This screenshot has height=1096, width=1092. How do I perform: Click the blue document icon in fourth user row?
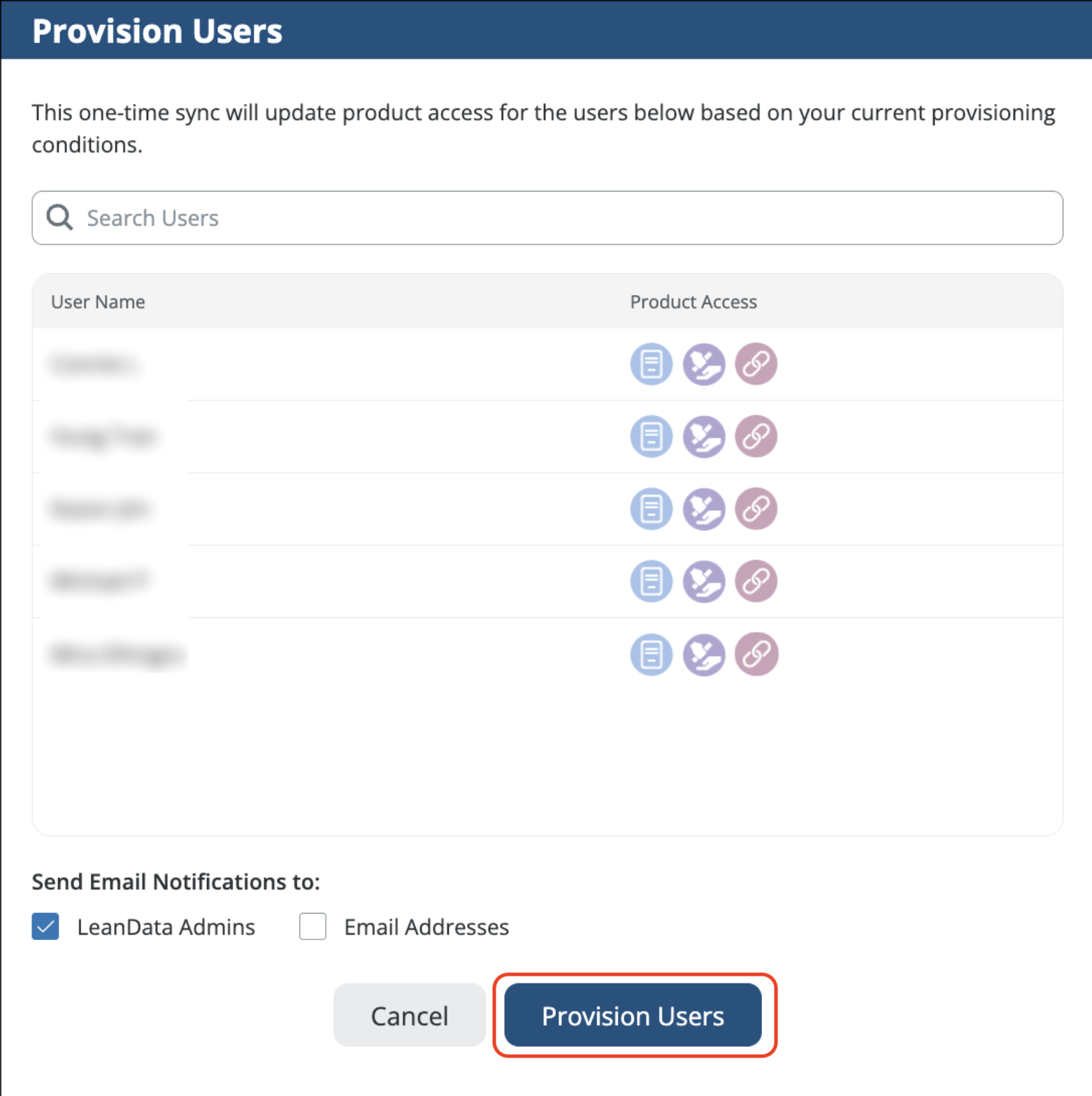[651, 582]
